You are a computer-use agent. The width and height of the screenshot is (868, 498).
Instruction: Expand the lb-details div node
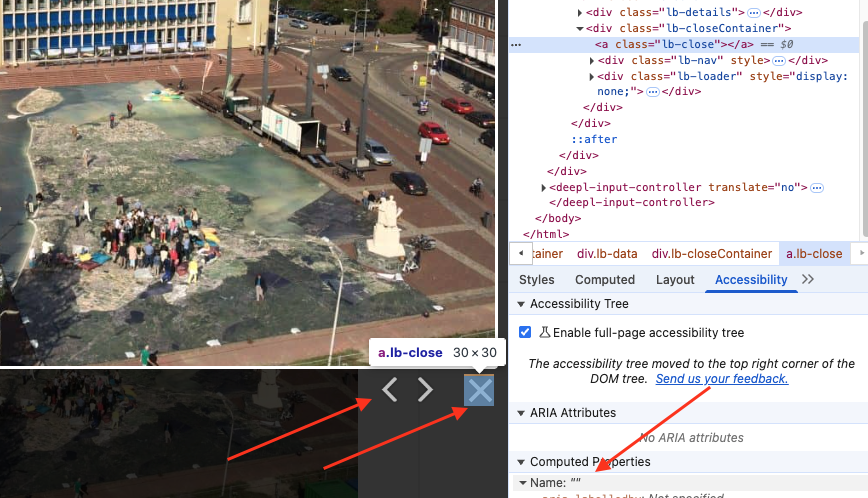(580, 12)
